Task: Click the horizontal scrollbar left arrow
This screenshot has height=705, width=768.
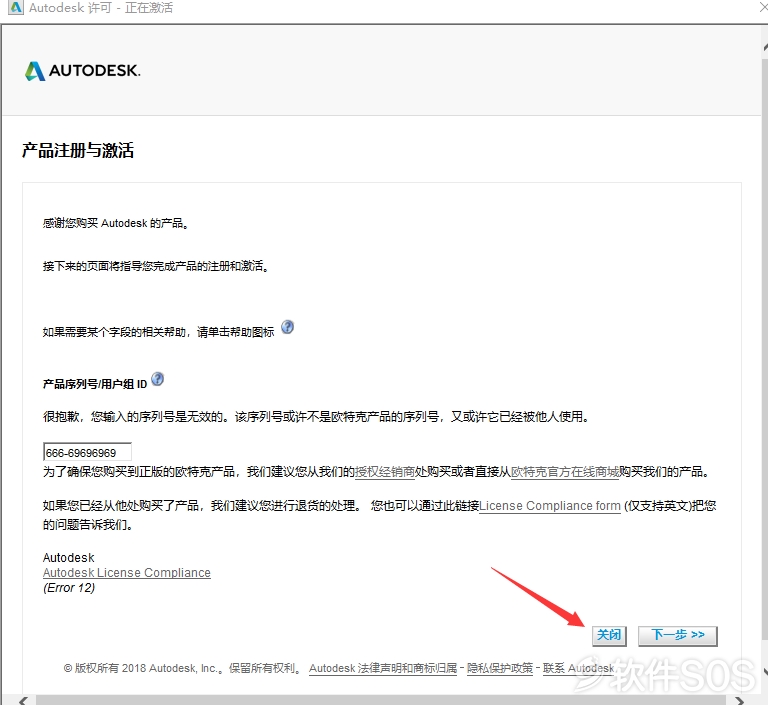Action: pos(24,700)
